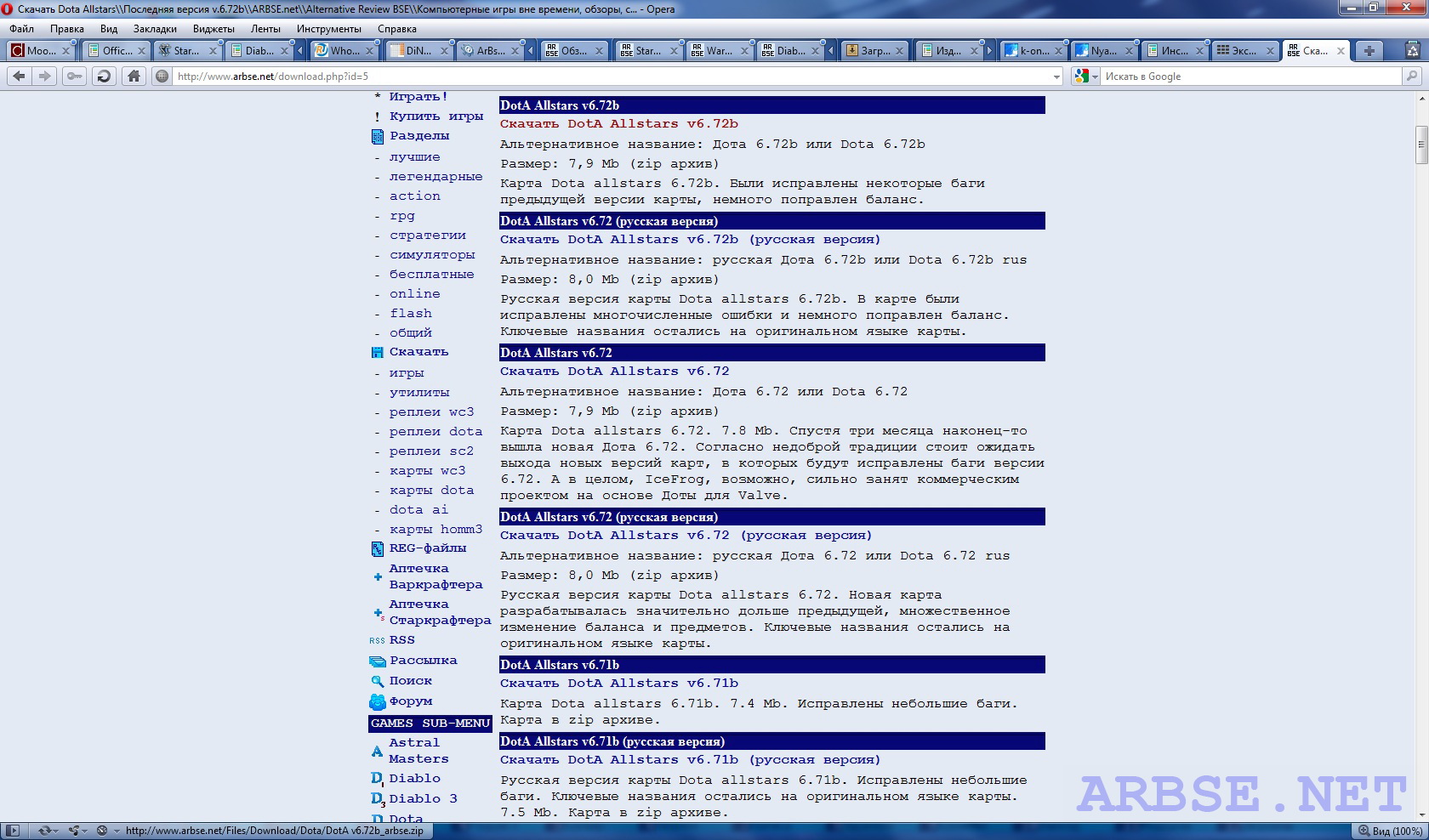Viewport: 1429px width, 840px height.
Task: Click Скачать DotA Allstars v6.72 link
Action: [x=614, y=372]
